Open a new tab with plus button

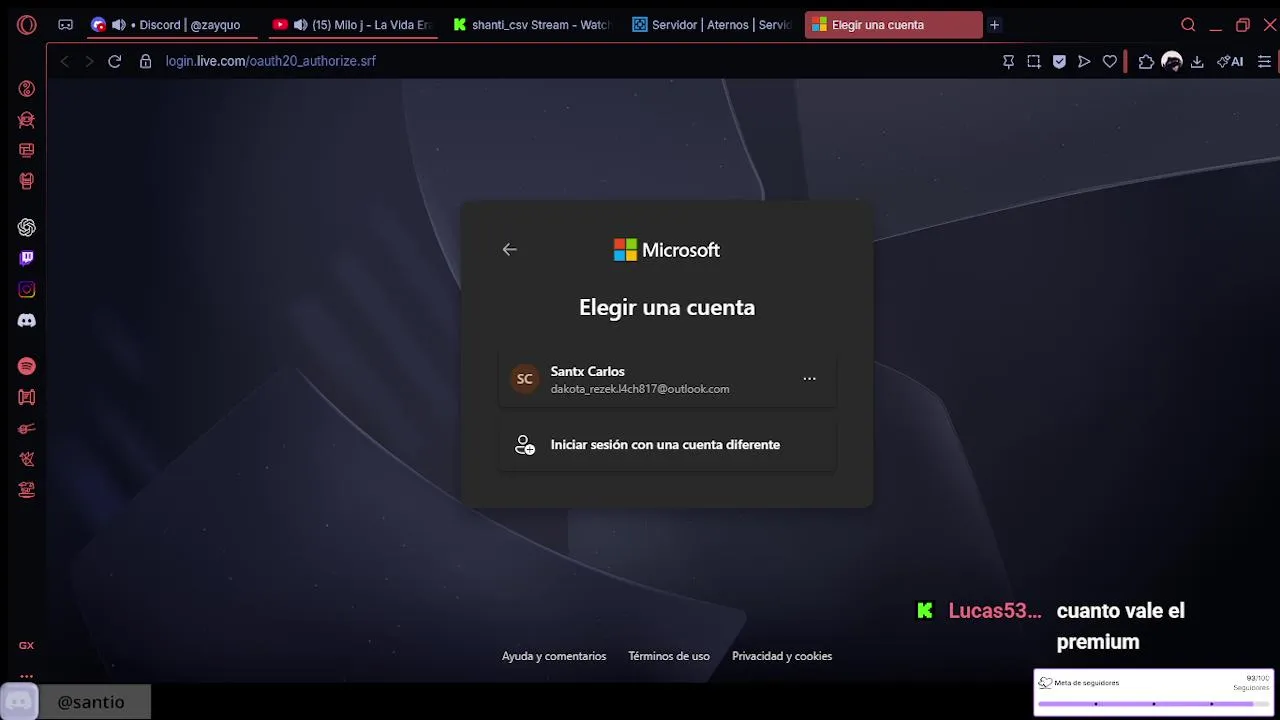(x=994, y=25)
